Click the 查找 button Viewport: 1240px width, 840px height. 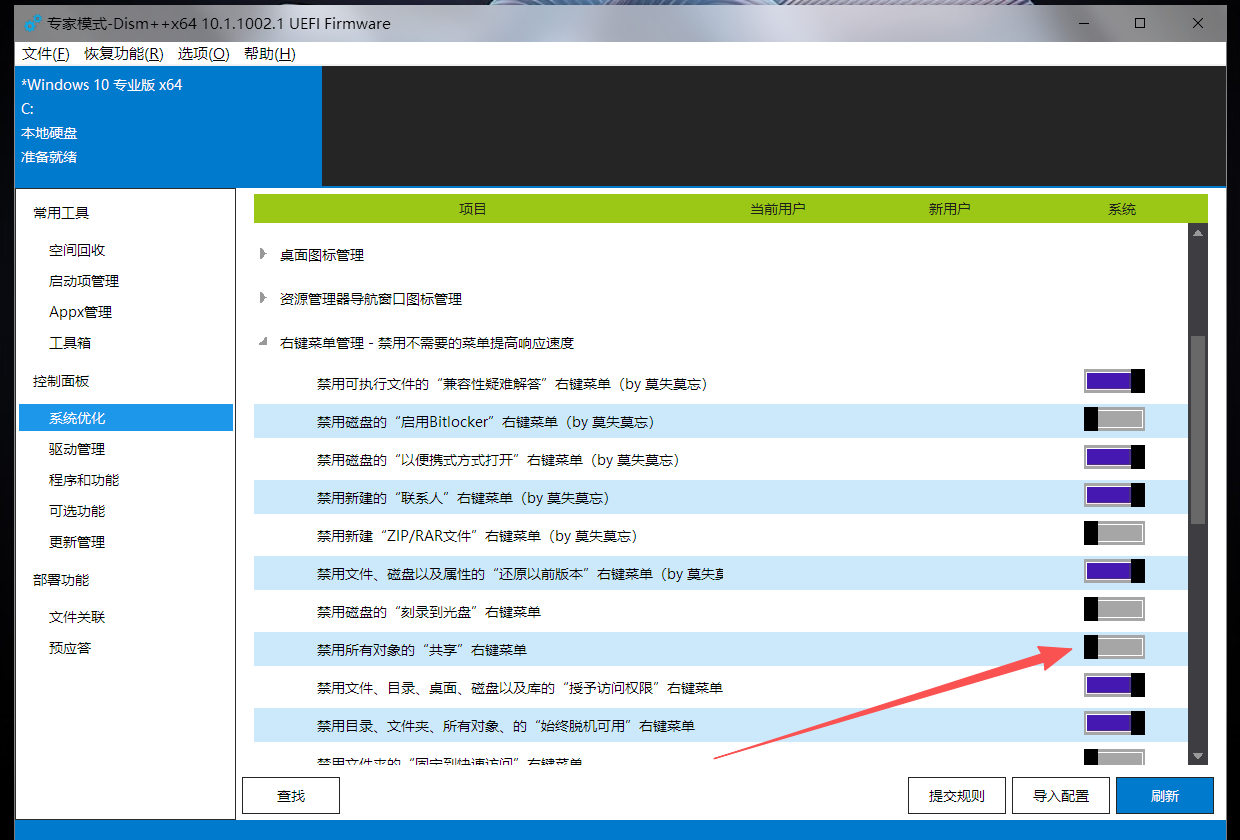290,796
